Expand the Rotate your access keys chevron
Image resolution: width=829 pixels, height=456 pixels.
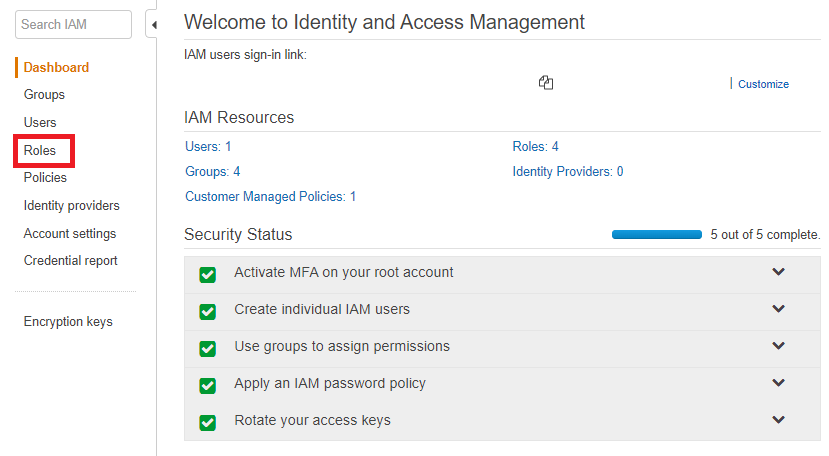click(778, 420)
